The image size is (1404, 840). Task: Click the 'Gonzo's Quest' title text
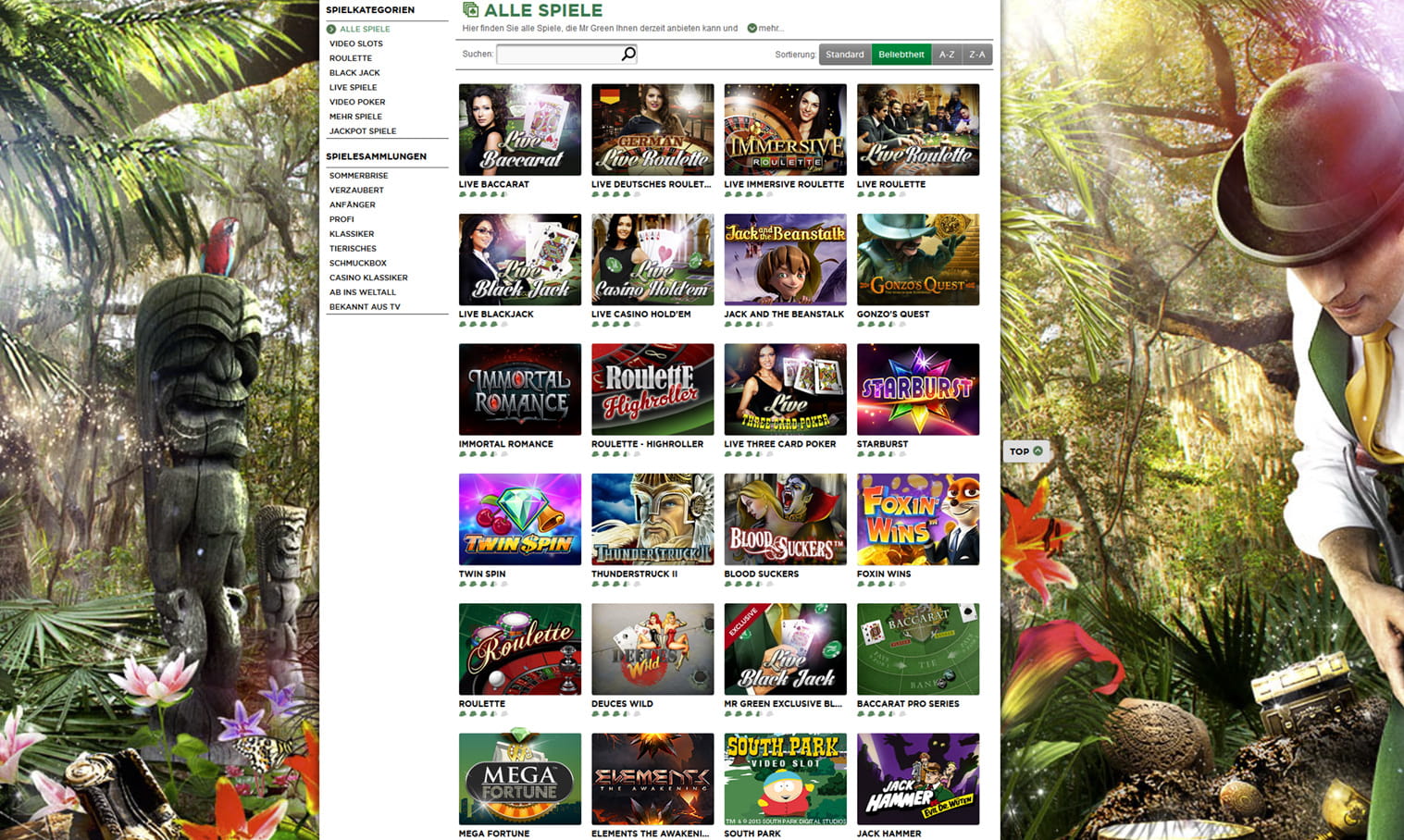(893, 315)
